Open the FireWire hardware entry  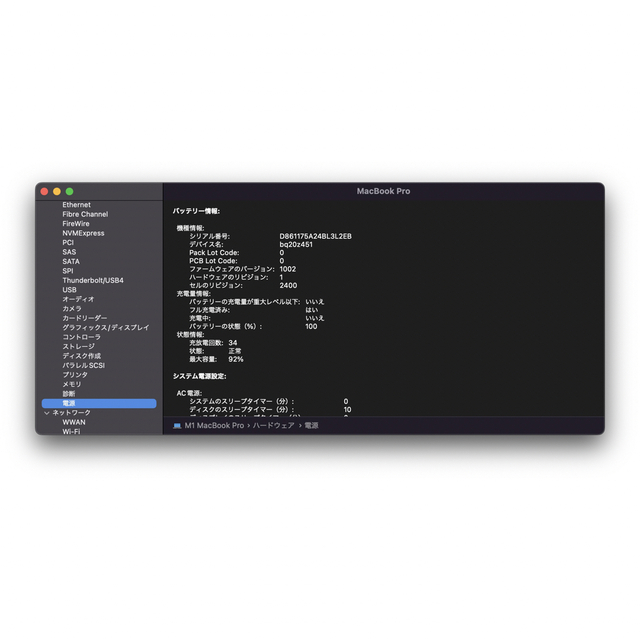(76, 224)
